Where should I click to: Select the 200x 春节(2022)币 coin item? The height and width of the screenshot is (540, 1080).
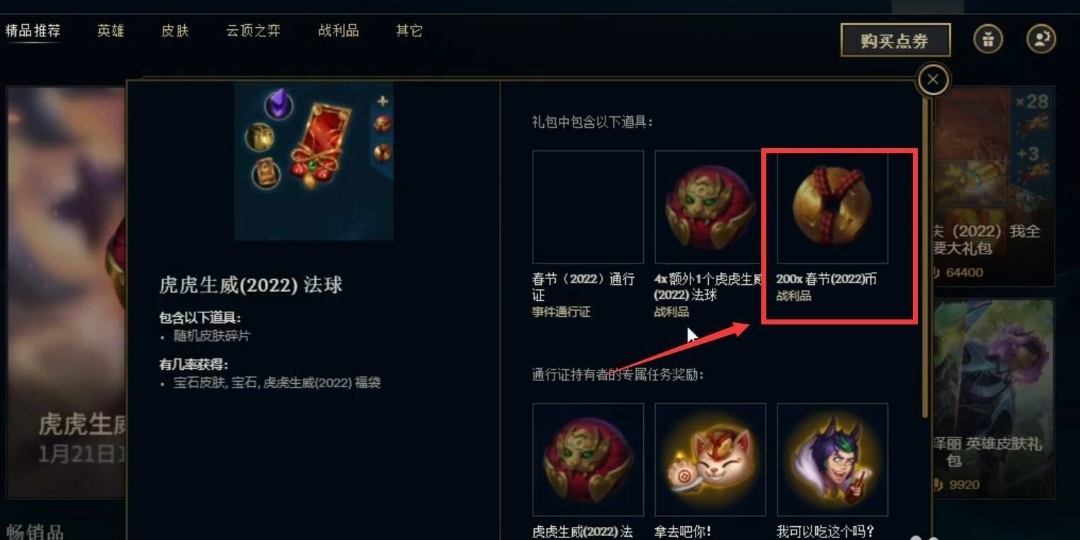tap(832, 207)
